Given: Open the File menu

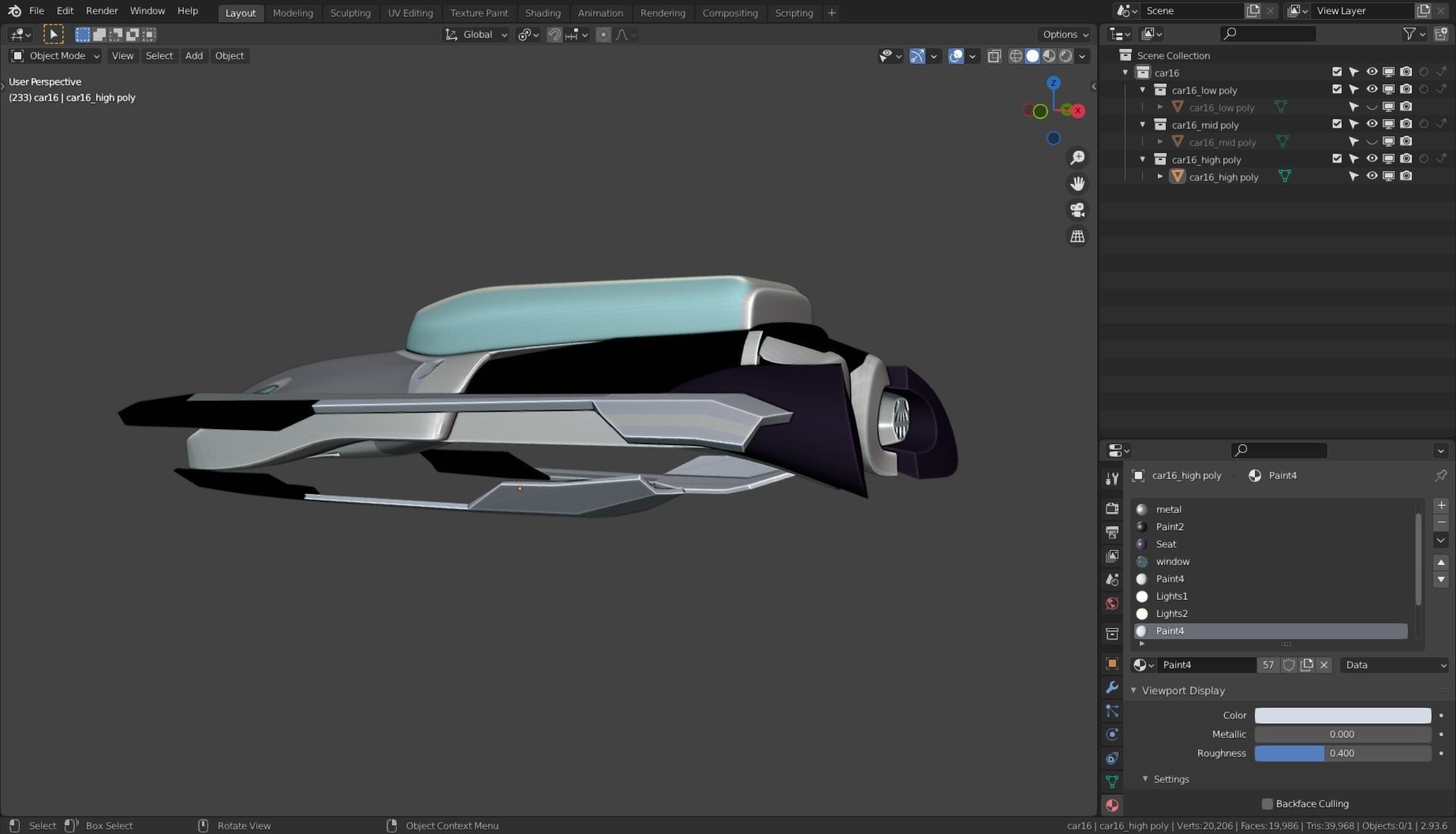Looking at the screenshot, I should point(36,11).
